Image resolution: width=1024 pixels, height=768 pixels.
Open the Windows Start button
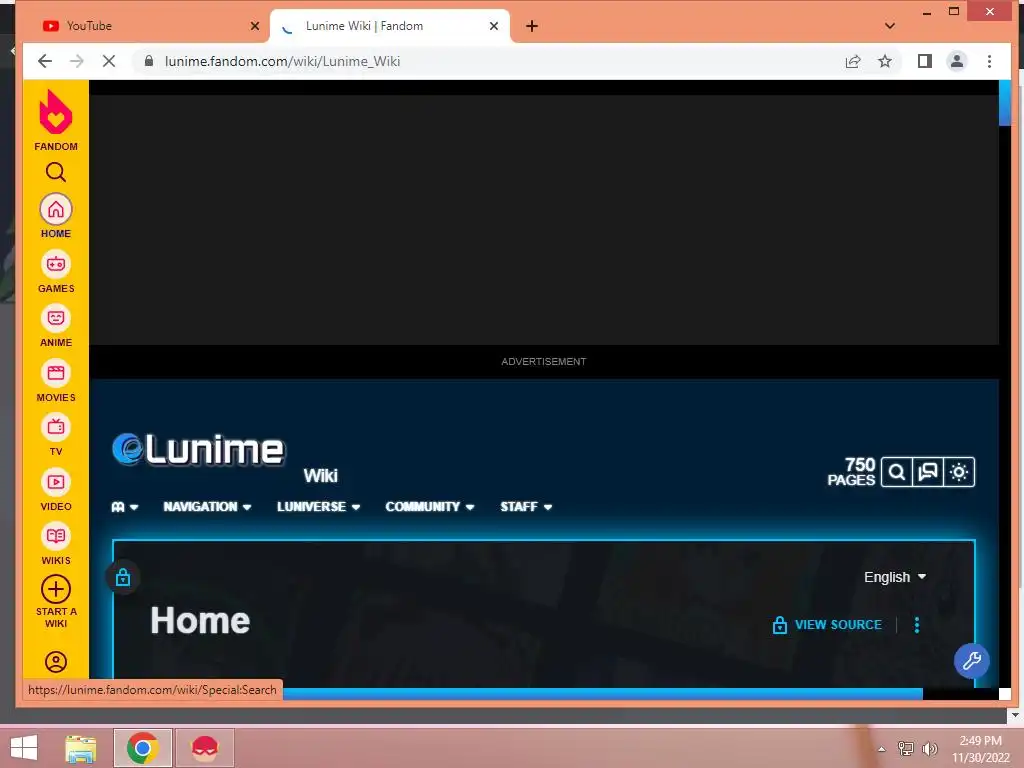click(24, 748)
